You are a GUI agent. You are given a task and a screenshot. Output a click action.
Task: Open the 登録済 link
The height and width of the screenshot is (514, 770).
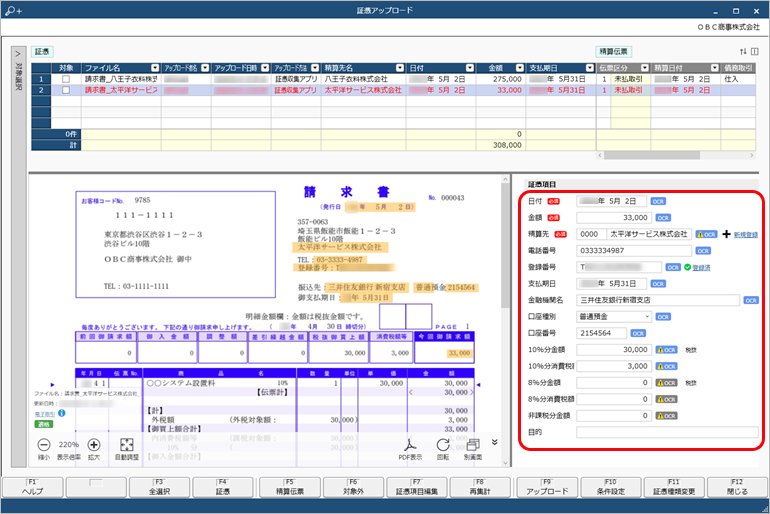click(x=701, y=268)
